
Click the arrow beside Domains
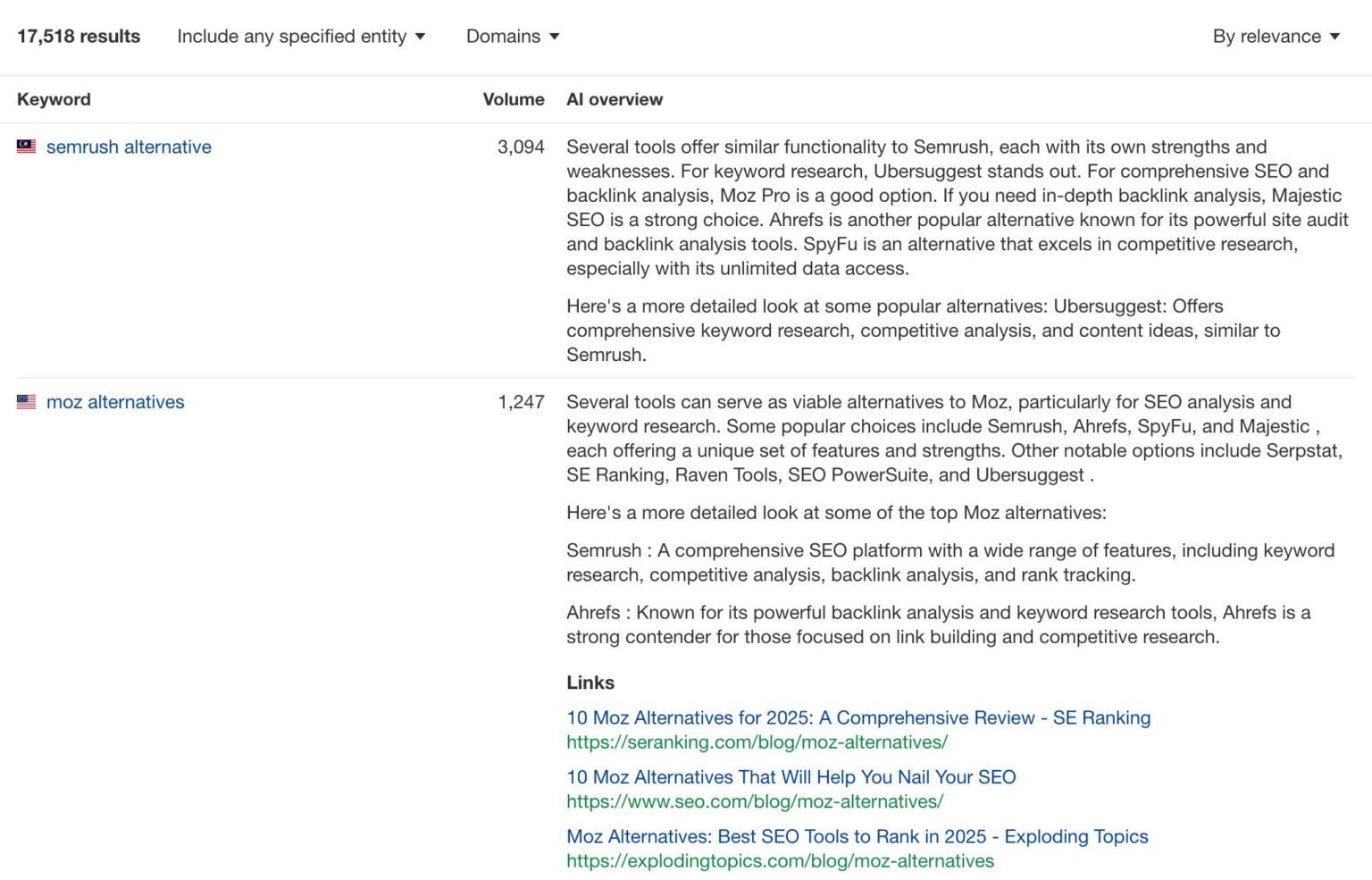[555, 37]
